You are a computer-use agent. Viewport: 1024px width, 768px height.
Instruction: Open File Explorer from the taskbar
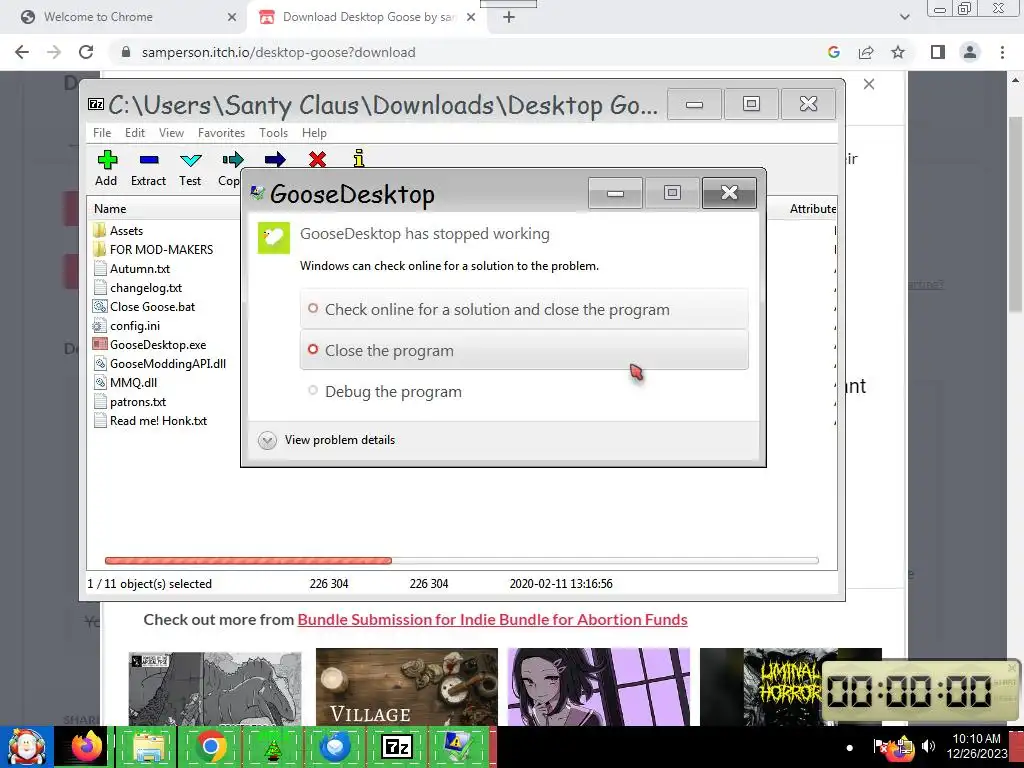148,746
